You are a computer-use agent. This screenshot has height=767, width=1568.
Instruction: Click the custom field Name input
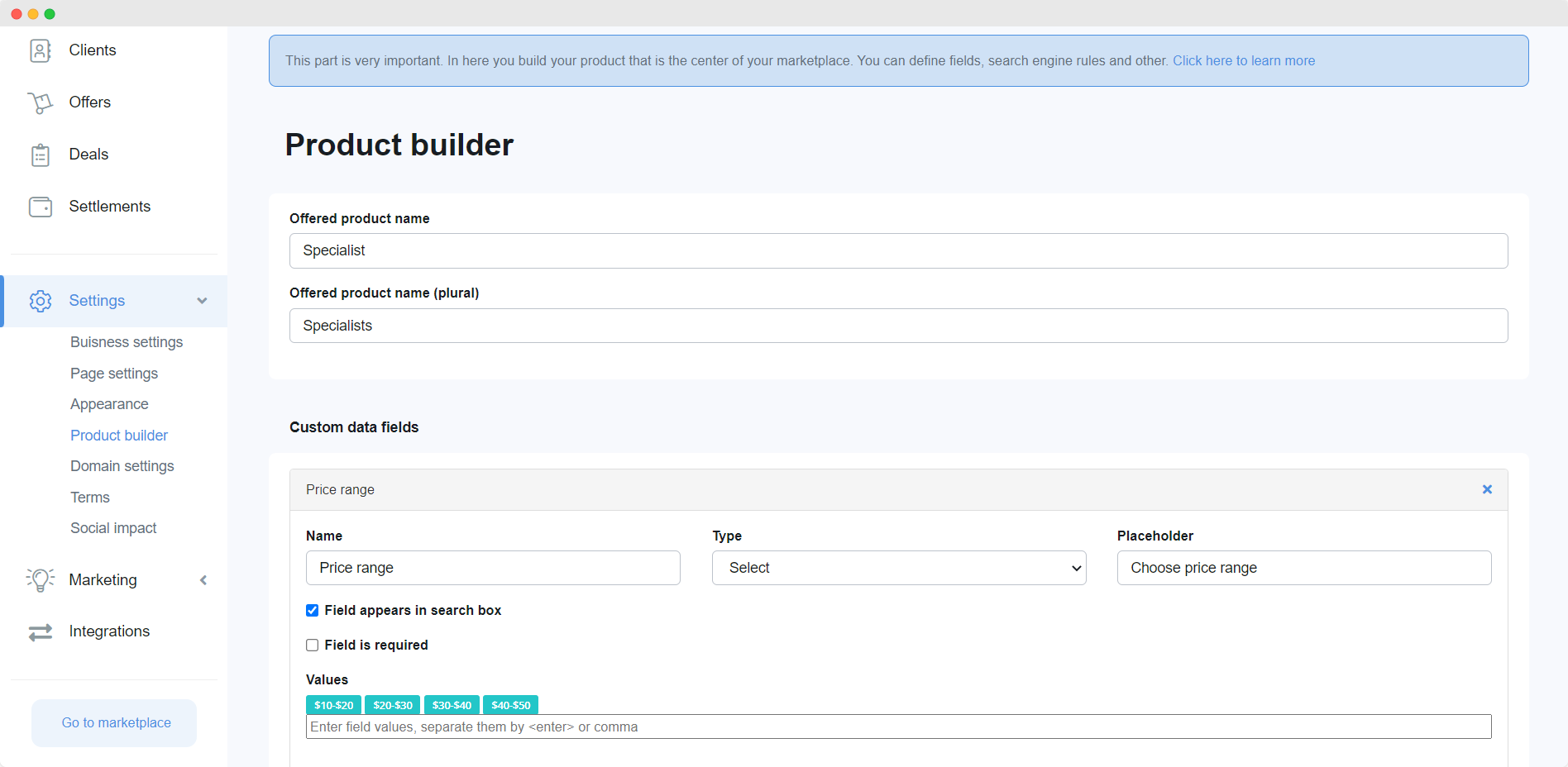click(493, 568)
